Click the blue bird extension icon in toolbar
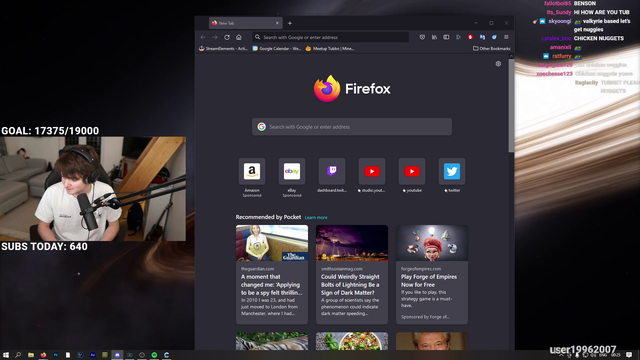The height and width of the screenshot is (360, 640). coord(494,37)
